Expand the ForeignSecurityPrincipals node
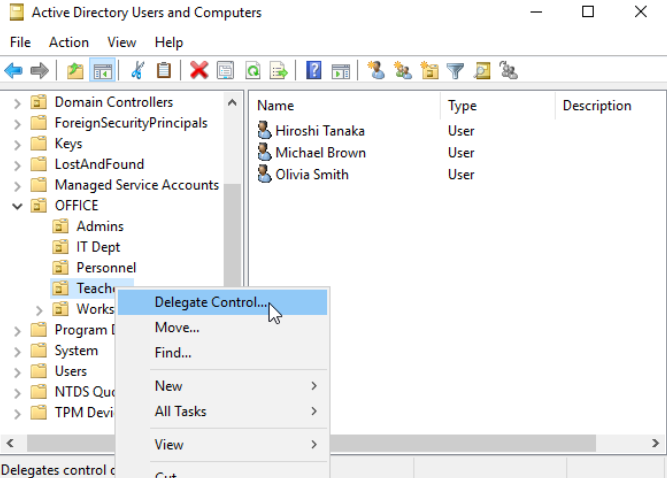 coord(17,124)
